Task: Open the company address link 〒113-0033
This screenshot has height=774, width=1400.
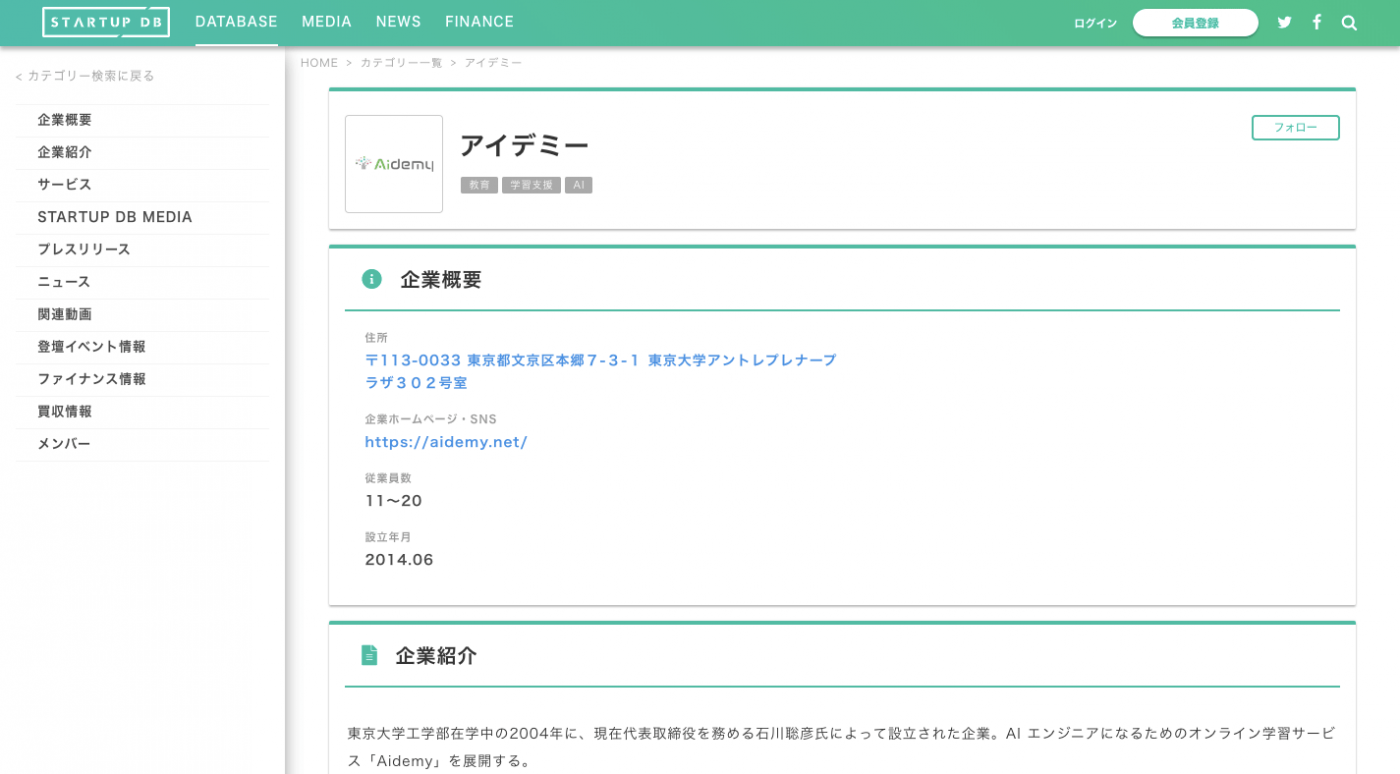Action: (x=601, y=371)
